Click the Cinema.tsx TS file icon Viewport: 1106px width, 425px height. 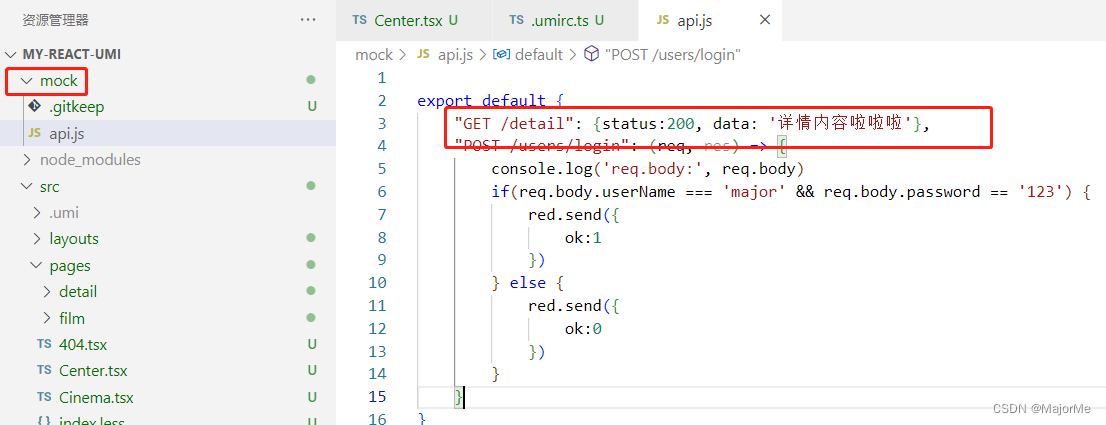tap(44, 398)
